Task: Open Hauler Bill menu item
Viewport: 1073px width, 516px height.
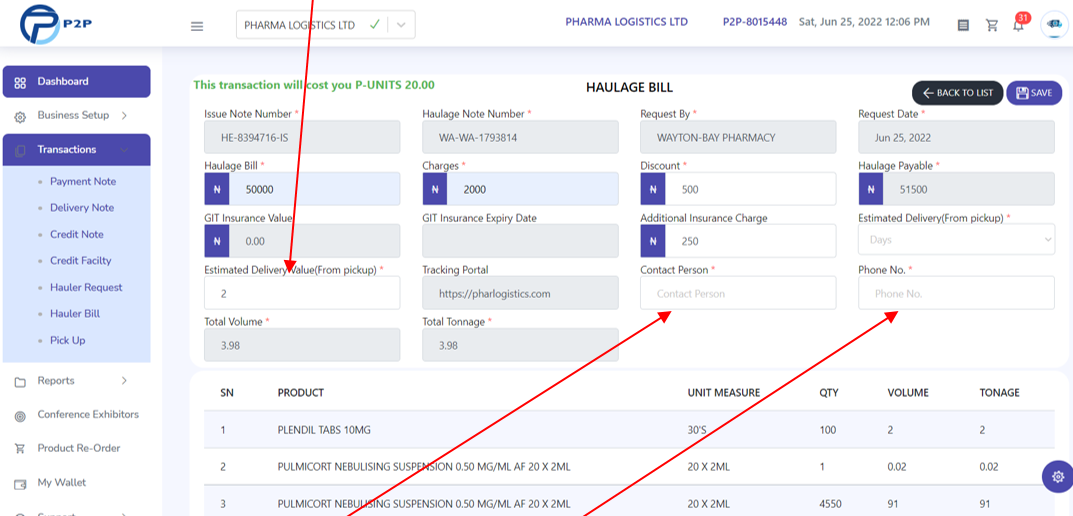Action: [x=75, y=313]
